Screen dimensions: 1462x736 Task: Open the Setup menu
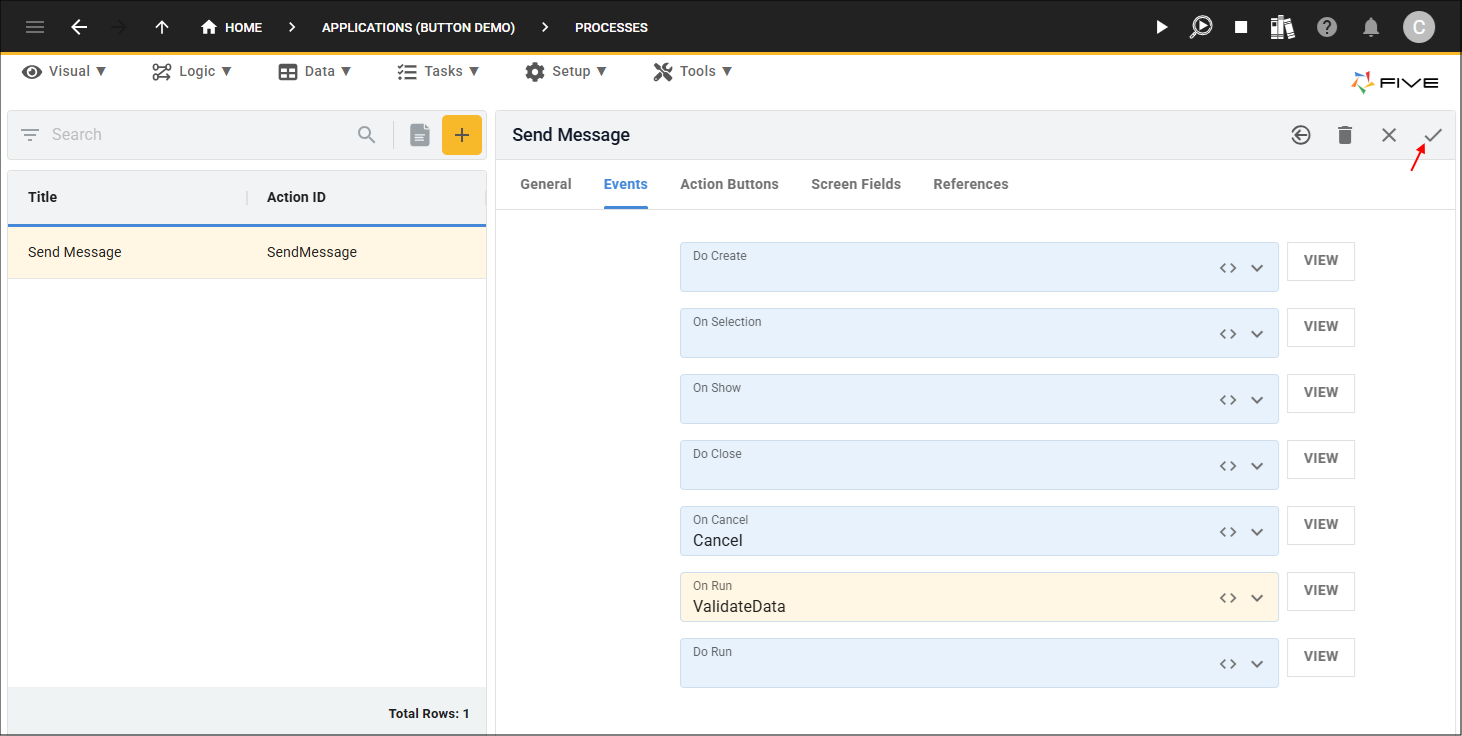coord(566,71)
